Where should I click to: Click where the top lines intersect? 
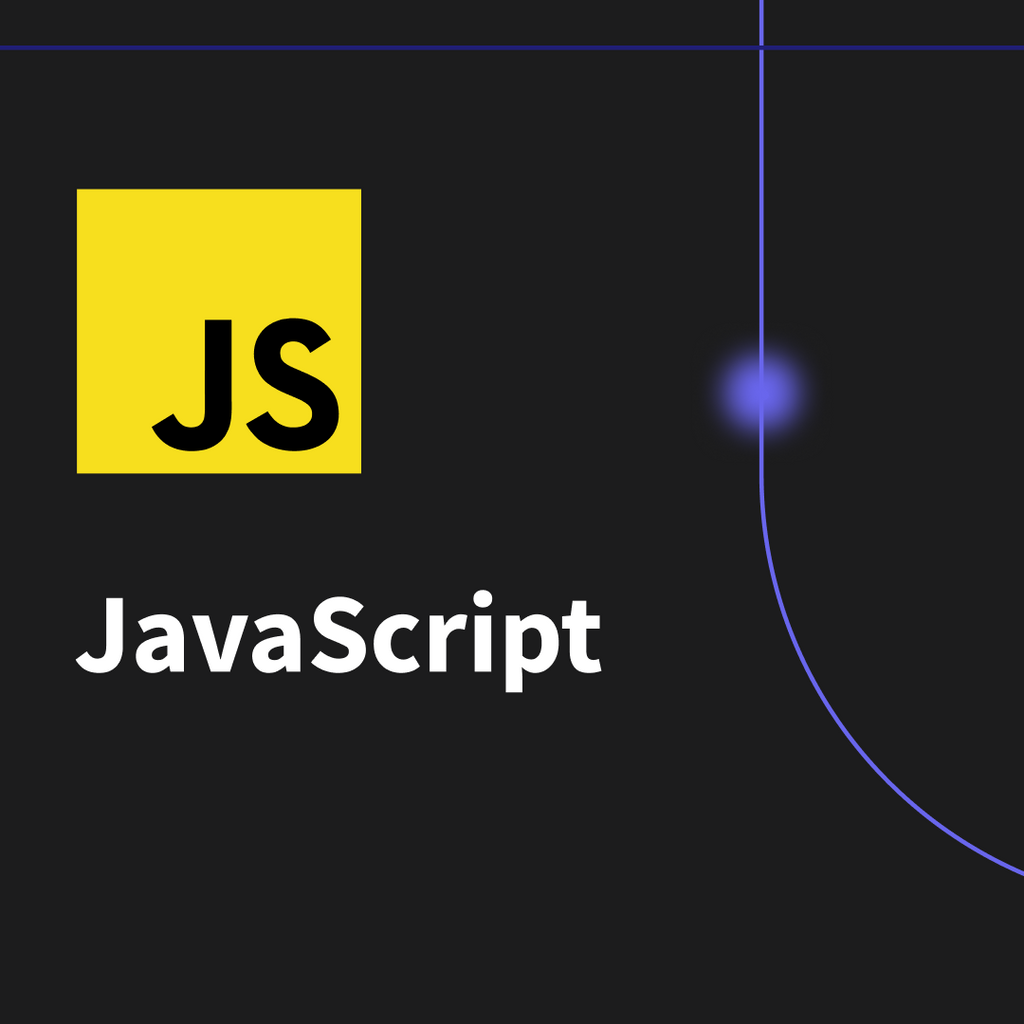pos(761,47)
